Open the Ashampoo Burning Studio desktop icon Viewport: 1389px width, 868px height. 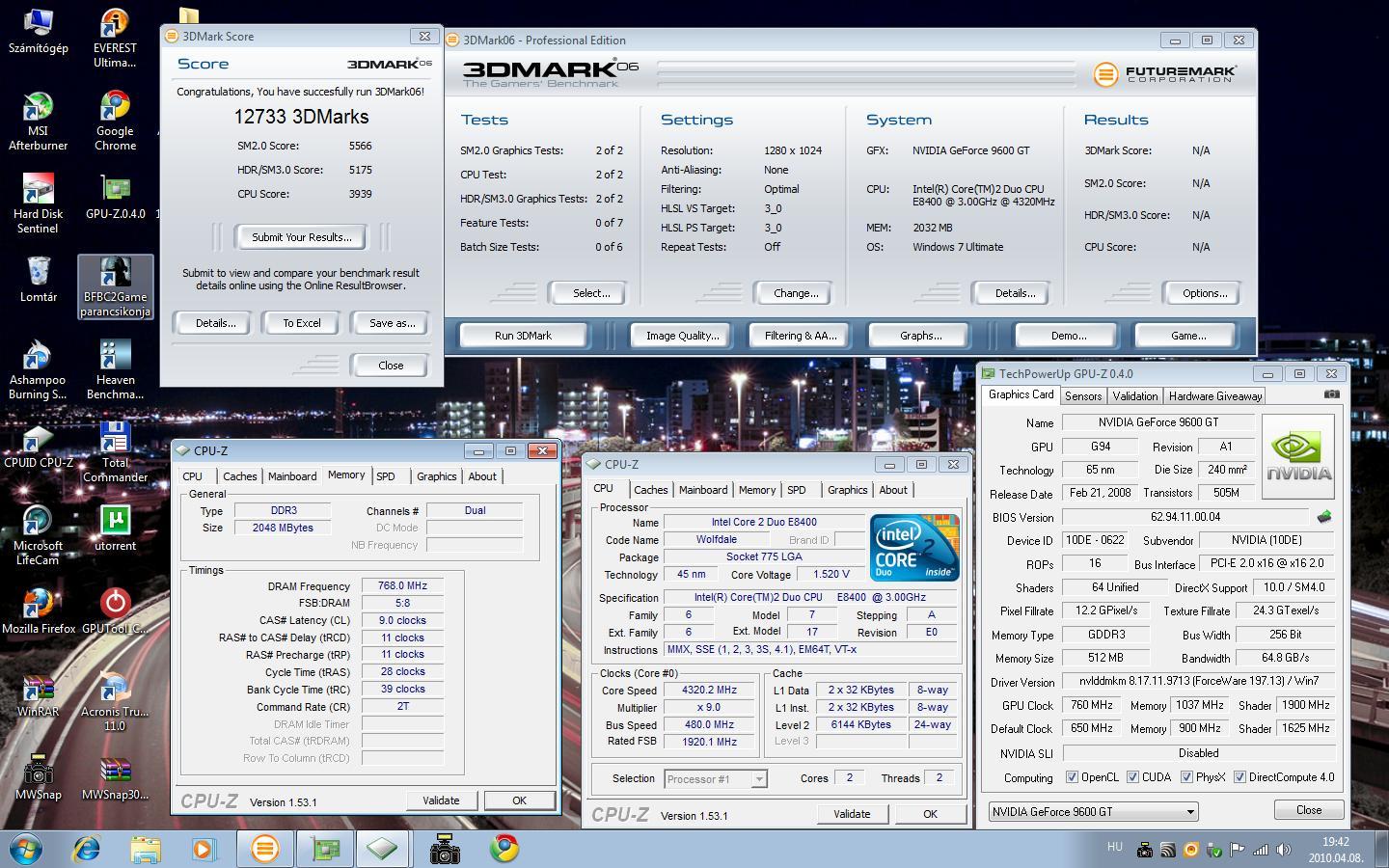pos(38,370)
